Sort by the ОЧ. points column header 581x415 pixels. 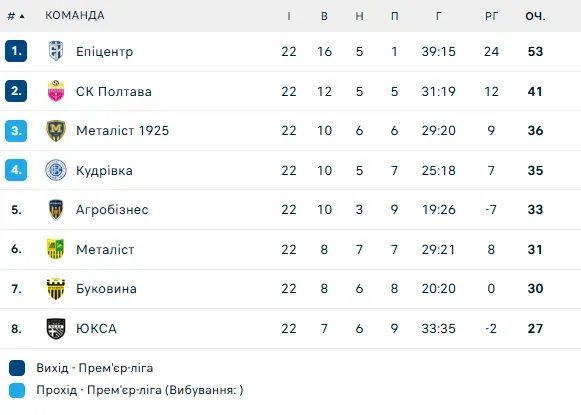click(x=535, y=16)
